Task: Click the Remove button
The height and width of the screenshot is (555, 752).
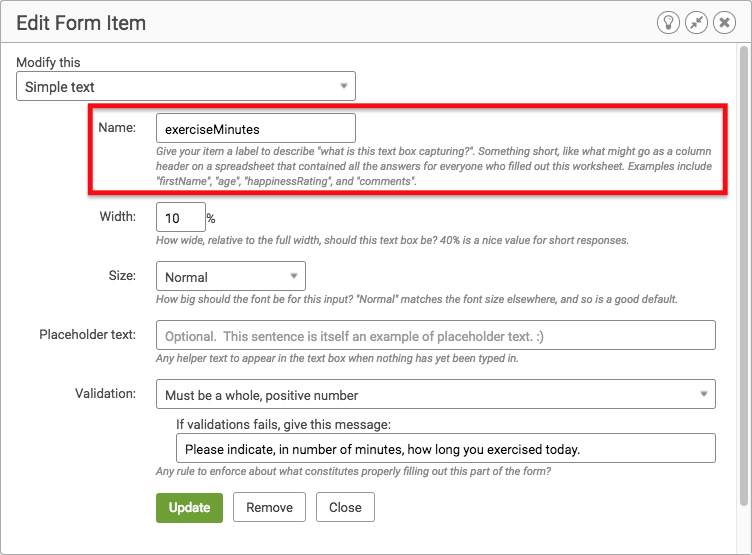Action: pyautogui.click(x=270, y=508)
